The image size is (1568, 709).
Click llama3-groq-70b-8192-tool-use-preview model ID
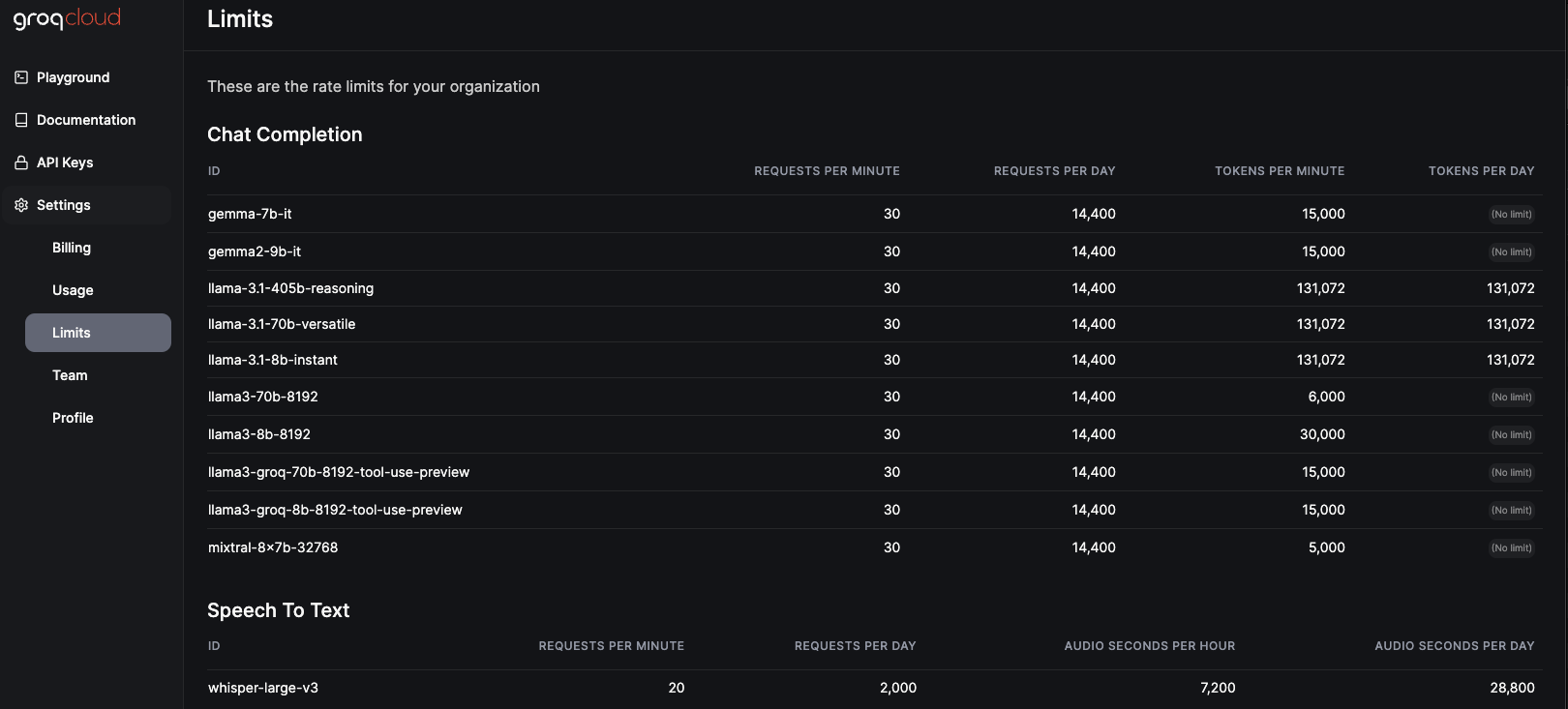339,472
